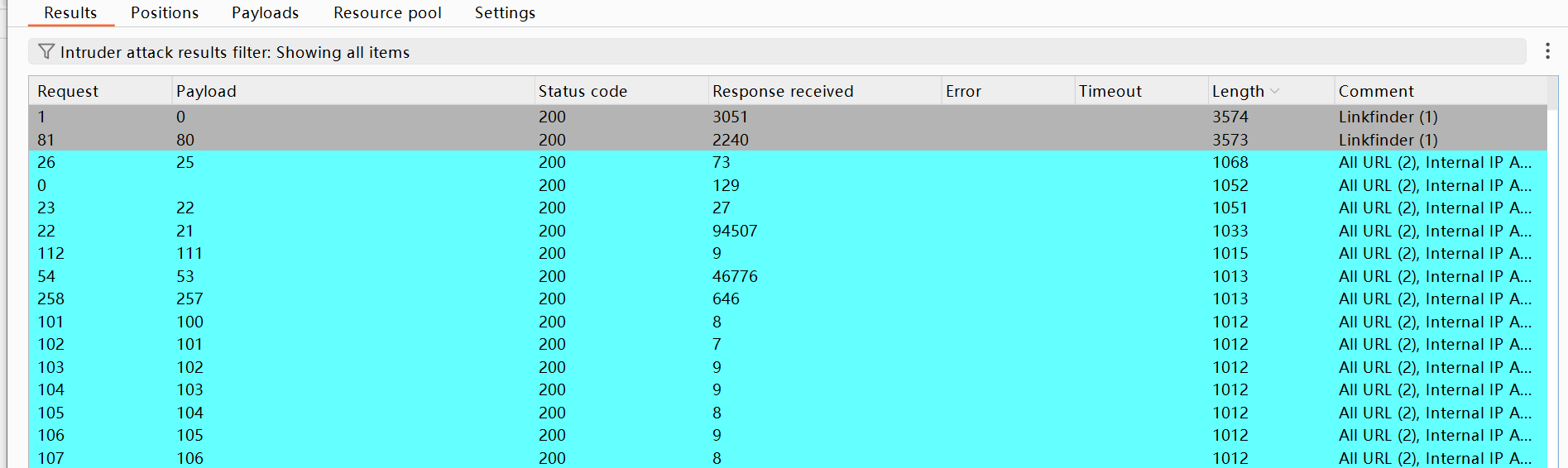Sort by the Timeout column header
Screen dimensions: 1568x468
pos(1142,91)
